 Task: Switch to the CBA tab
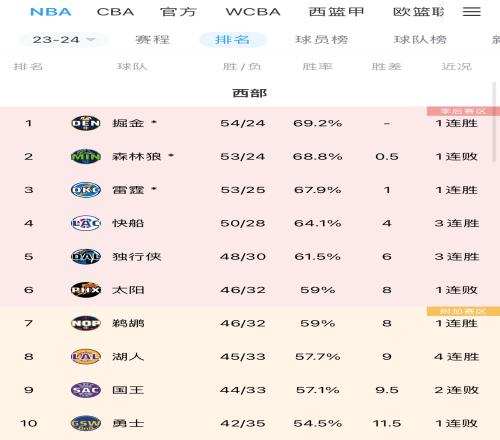click(115, 12)
